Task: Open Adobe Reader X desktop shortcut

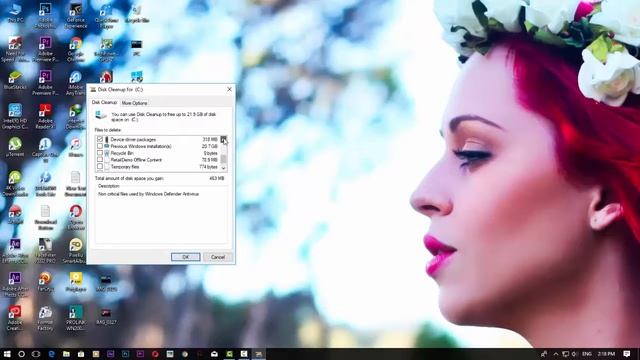Action: click(45, 116)
